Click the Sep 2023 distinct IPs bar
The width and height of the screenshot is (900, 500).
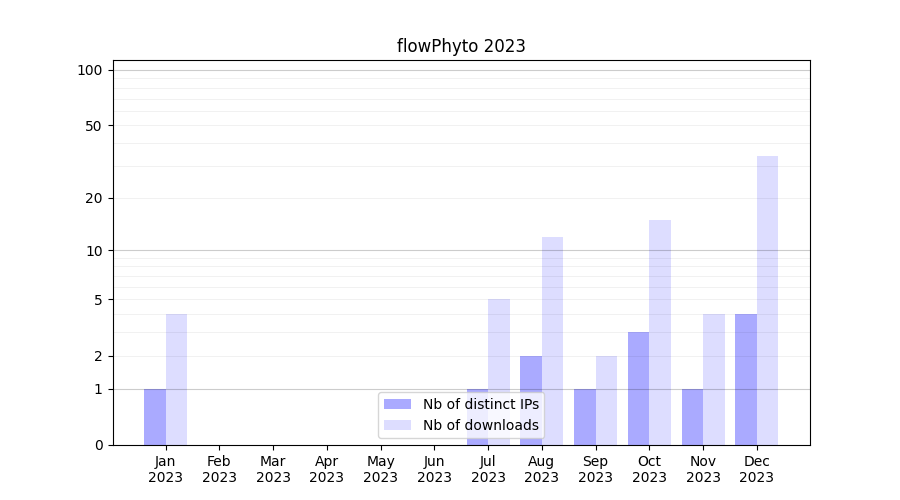coord(585,417)
